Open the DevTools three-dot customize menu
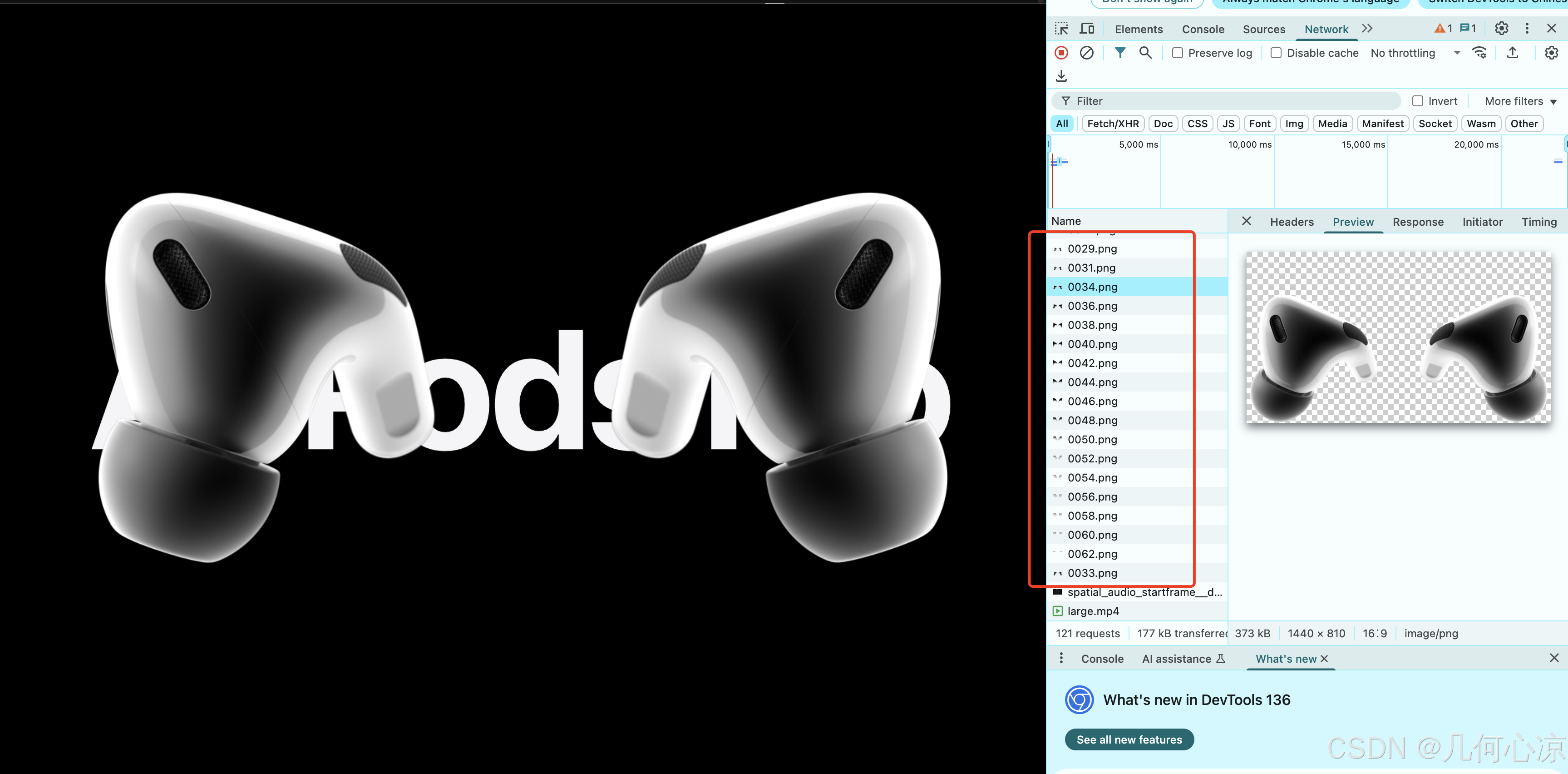Viewport: 1568px width, 774px height. click(1527, 29)
